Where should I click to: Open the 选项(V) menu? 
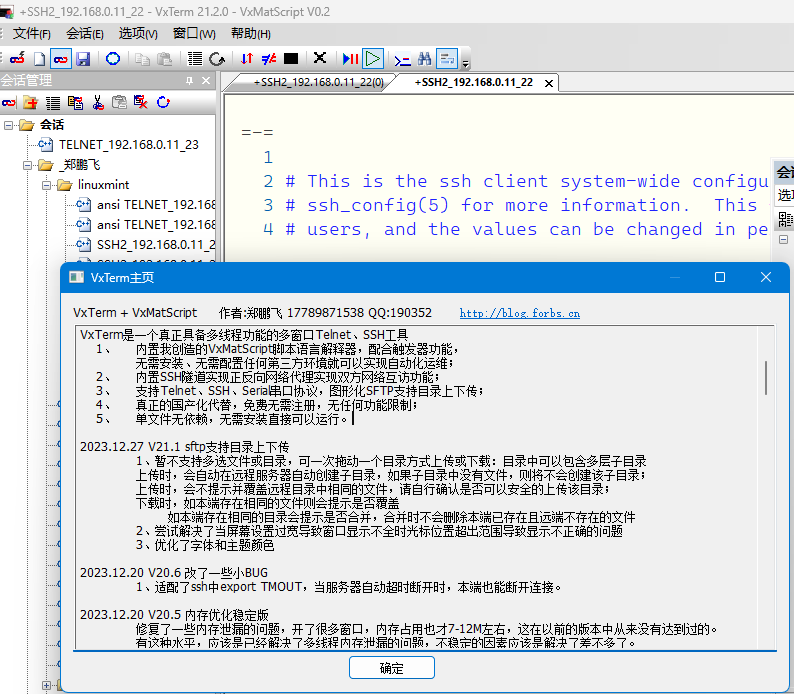(x=138, y=34)
